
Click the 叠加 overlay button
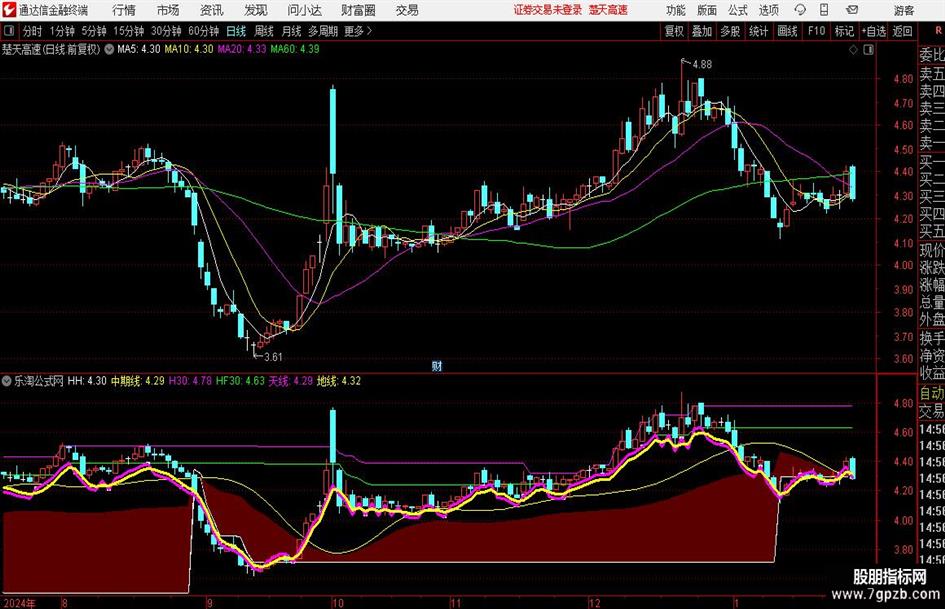(x=702, y=31)
